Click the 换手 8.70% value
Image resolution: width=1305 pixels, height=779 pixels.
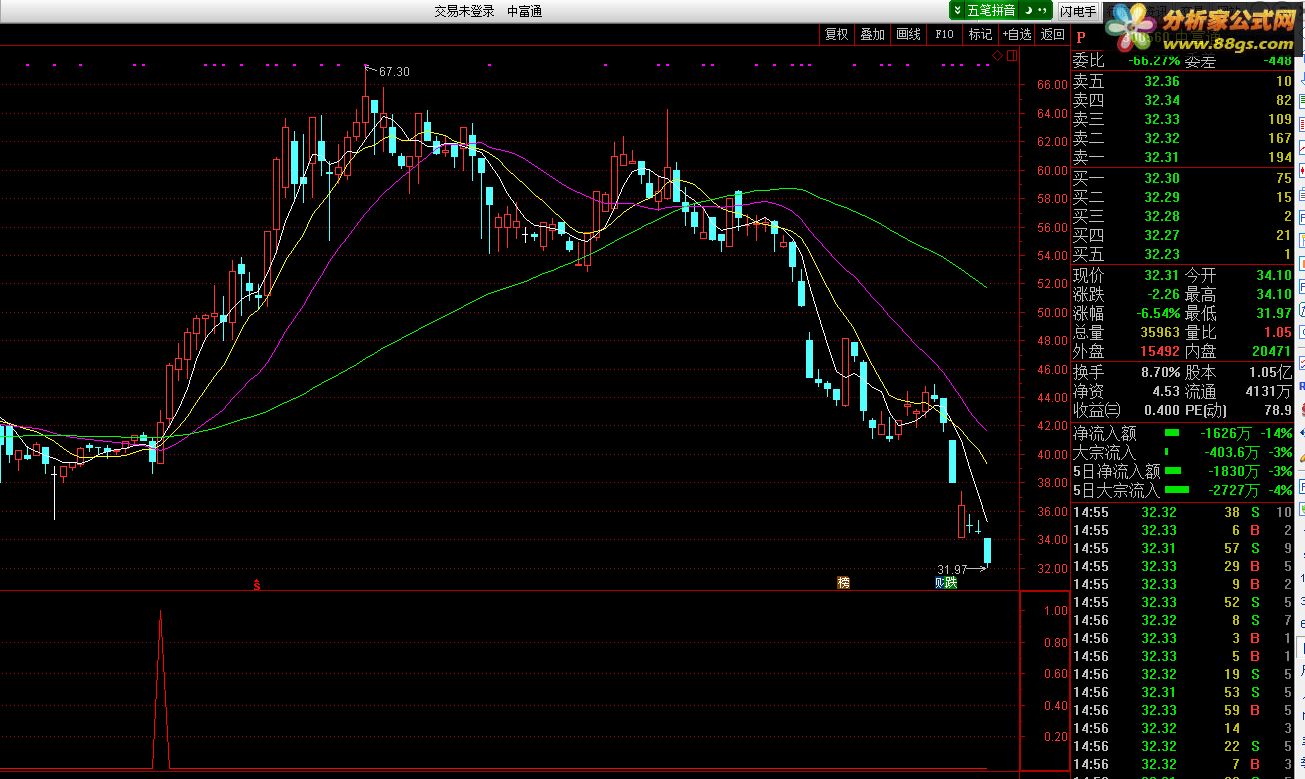(x=1160, y=372)
